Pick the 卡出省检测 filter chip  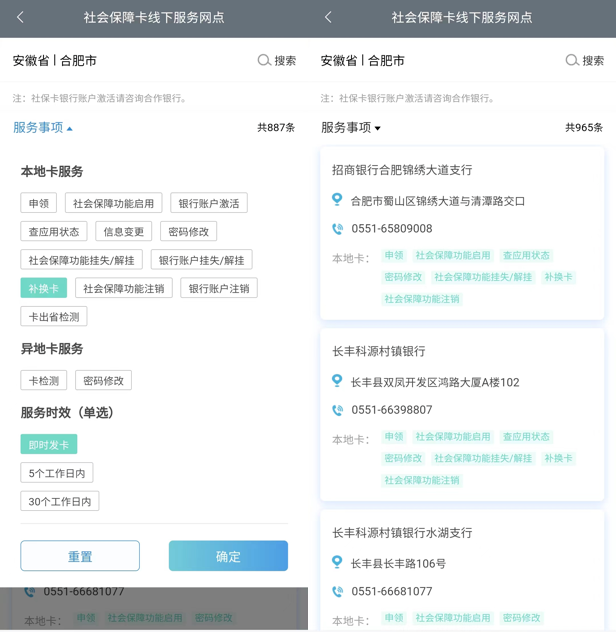54,316
